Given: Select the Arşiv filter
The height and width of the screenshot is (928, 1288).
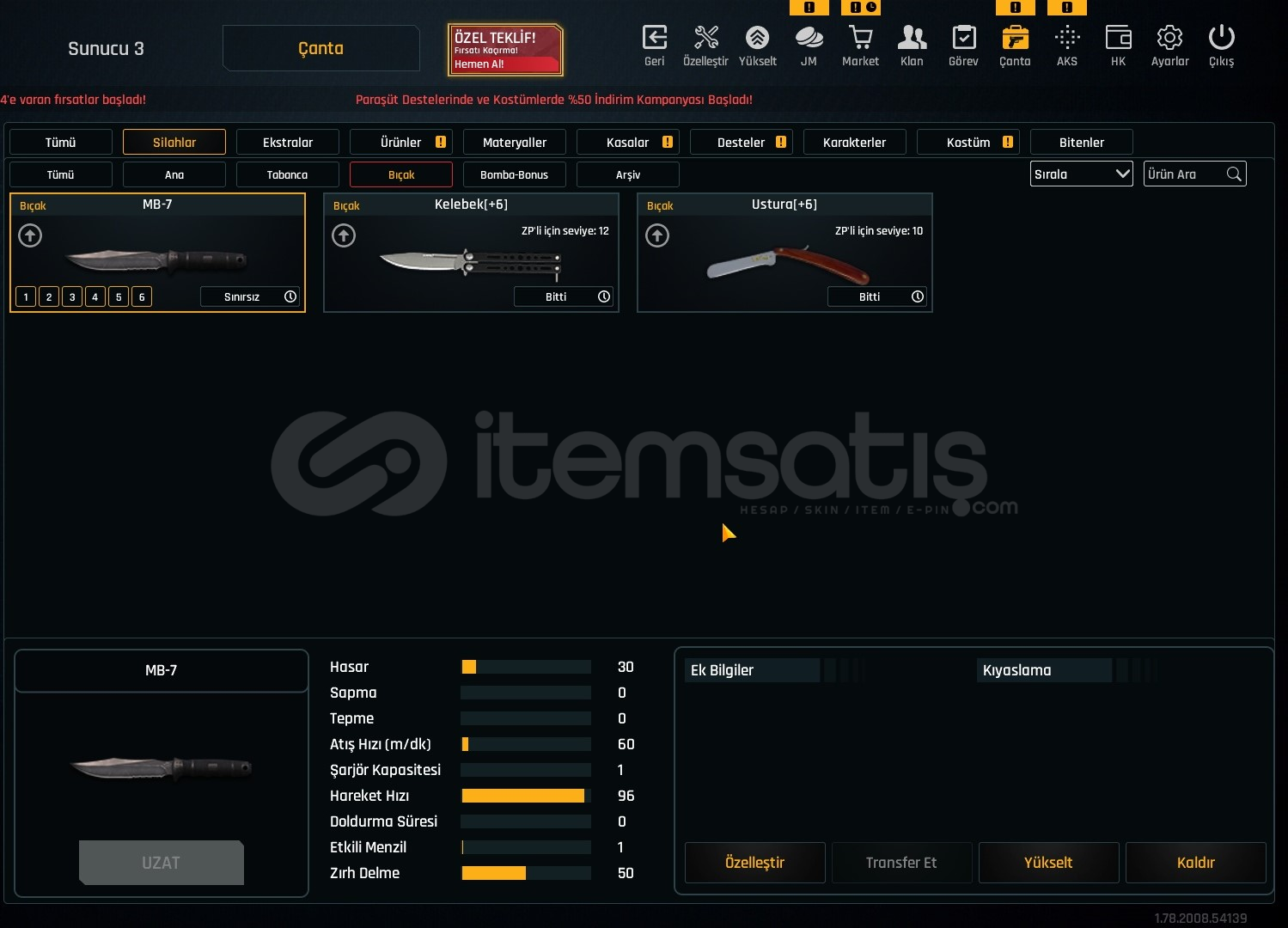Looking at the screenshot, I should (x=628, y=174).
